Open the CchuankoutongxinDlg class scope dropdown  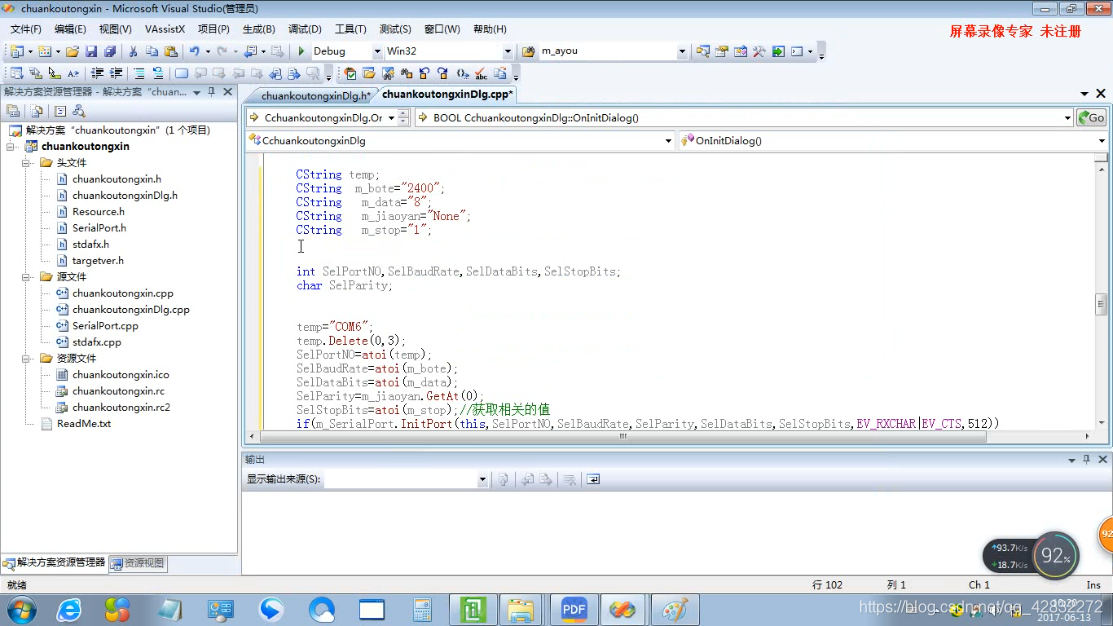668,141
